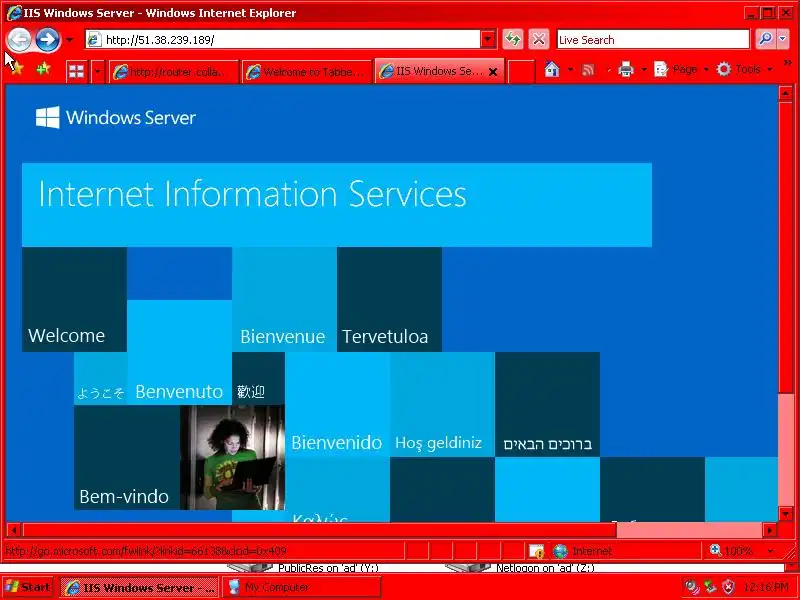Click the address bar URL field
The width and height of the screenshot is (800, 600).
coord(283,39)
